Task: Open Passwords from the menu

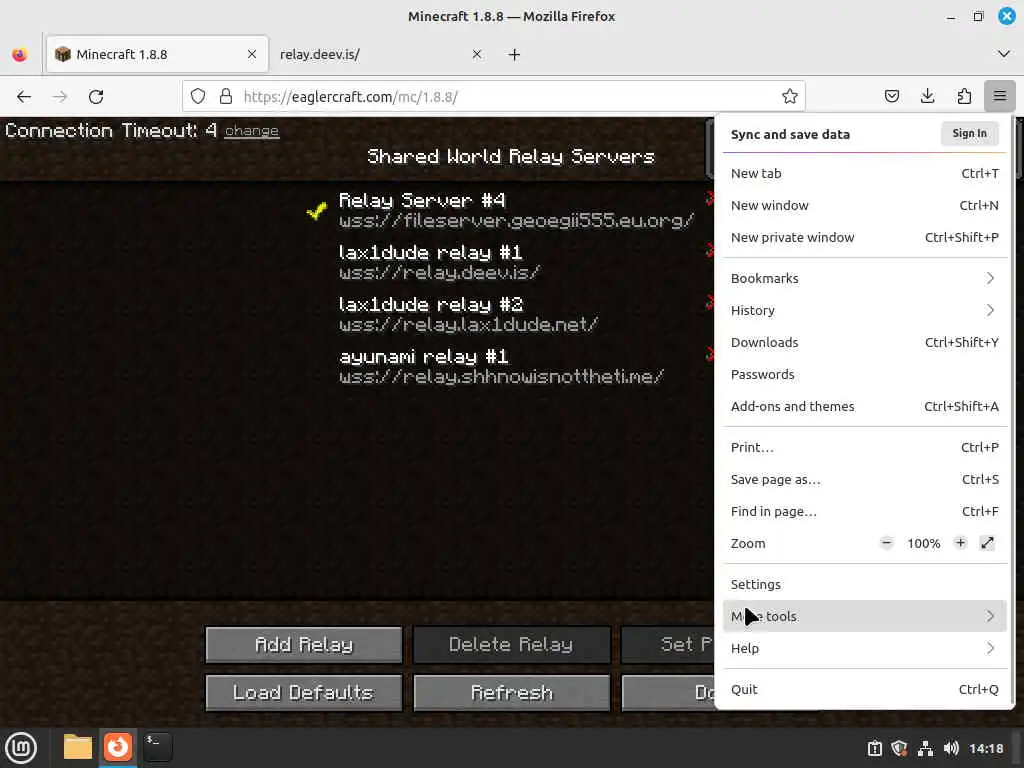Action: (864, 374)
